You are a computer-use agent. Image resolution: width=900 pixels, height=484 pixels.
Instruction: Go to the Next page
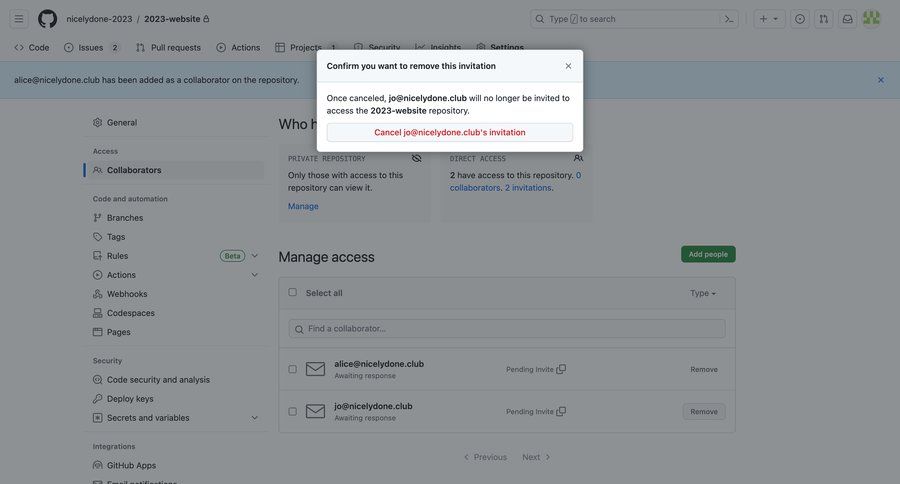click(x=536, y=457)
